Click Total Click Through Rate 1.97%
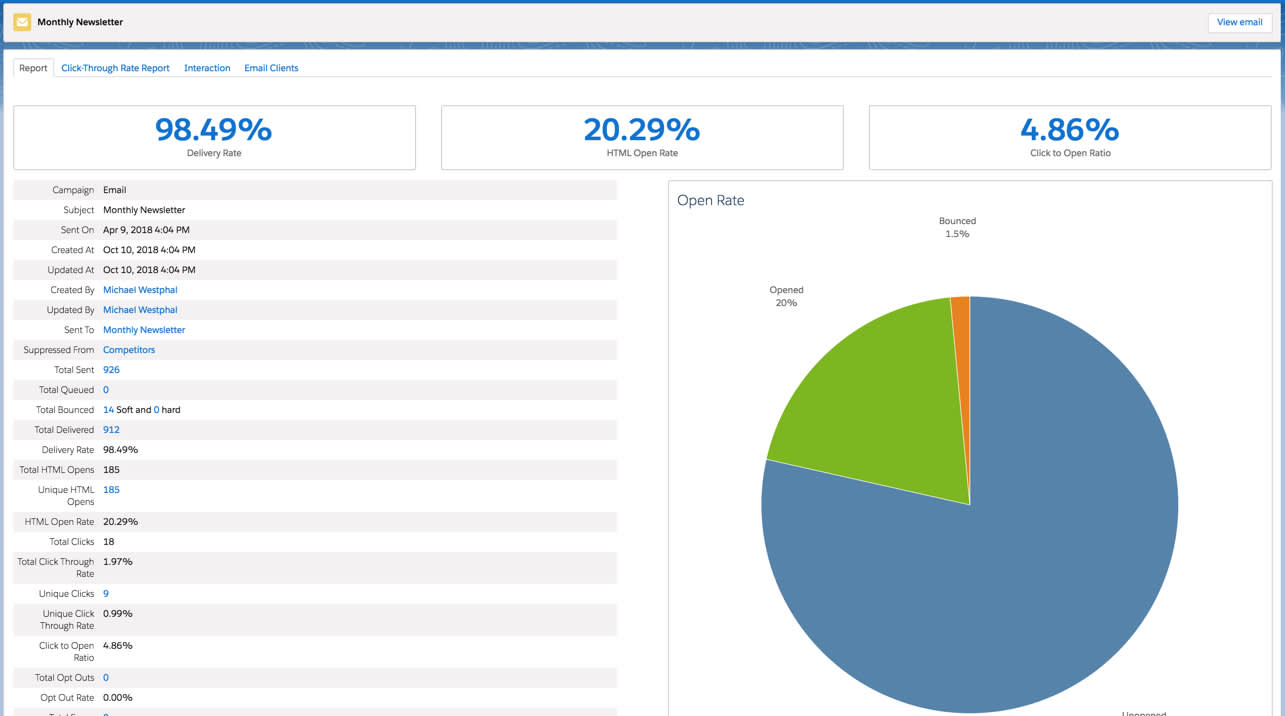 point(118,562)
